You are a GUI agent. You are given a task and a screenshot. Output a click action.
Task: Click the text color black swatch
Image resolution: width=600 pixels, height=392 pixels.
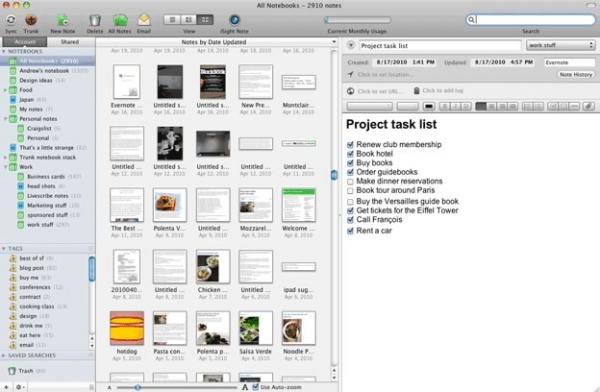(x=429, y=106)
